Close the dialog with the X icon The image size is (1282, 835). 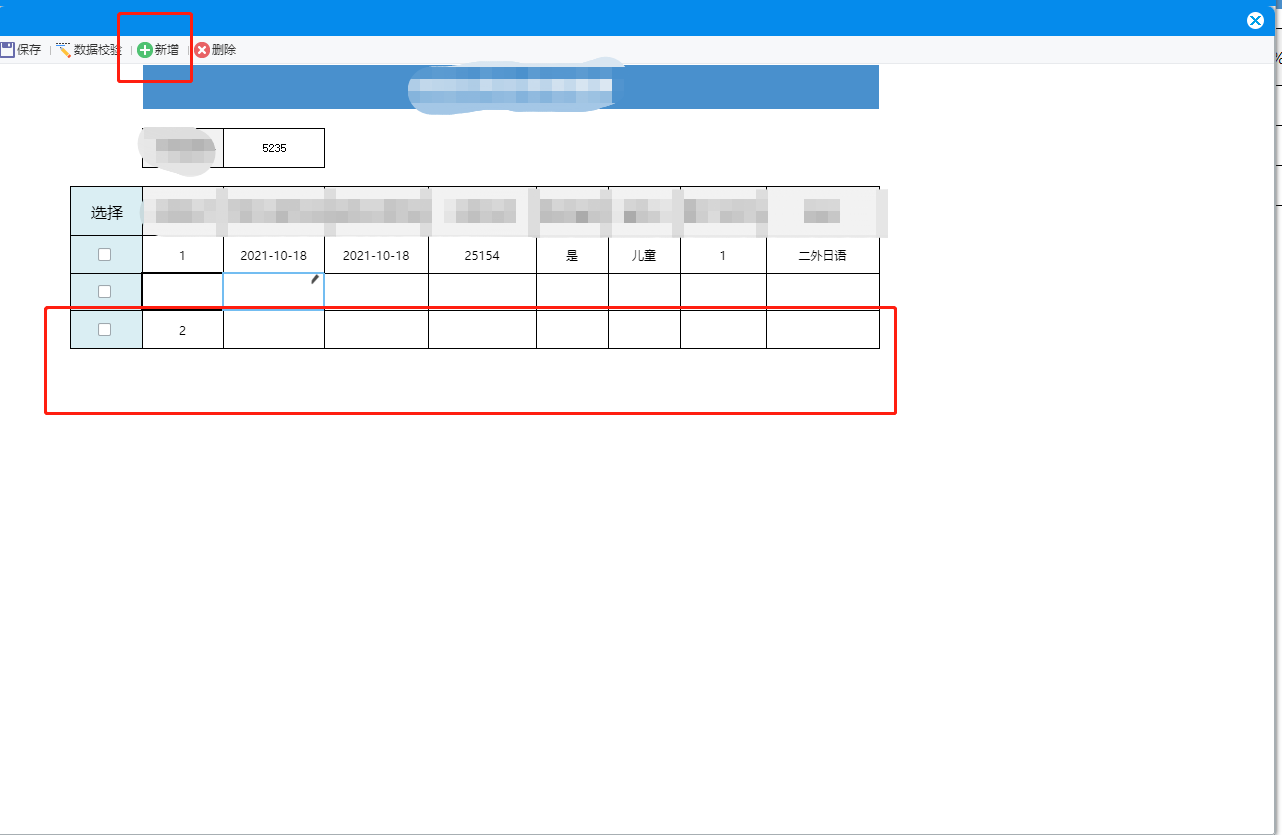[x=1255, y=20]
